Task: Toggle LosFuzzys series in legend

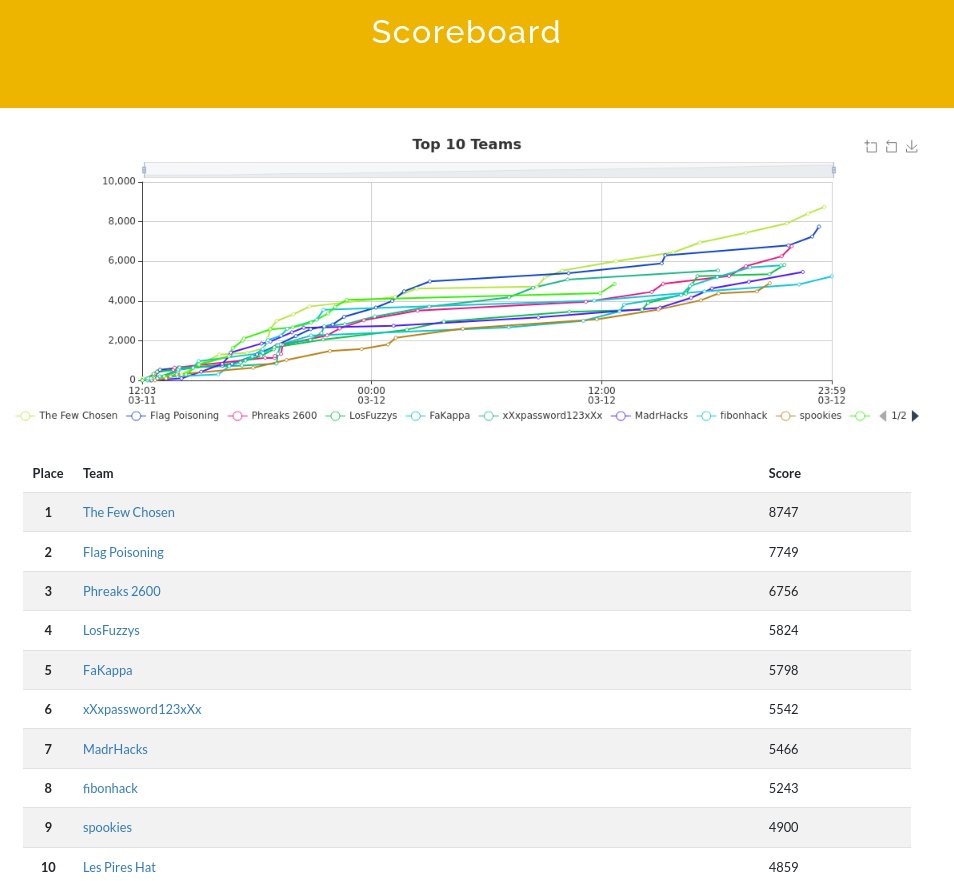Action: 361,416
